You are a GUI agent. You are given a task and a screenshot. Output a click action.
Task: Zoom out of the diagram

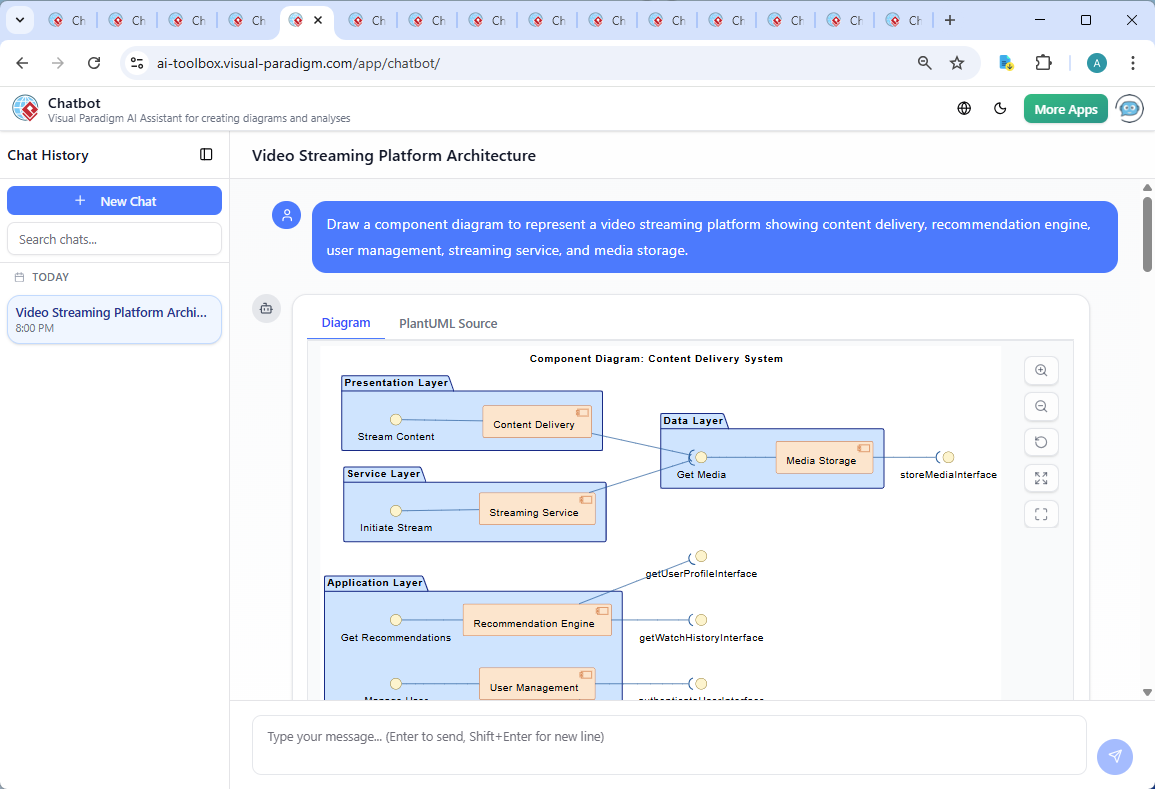(x=1041, y=407)
